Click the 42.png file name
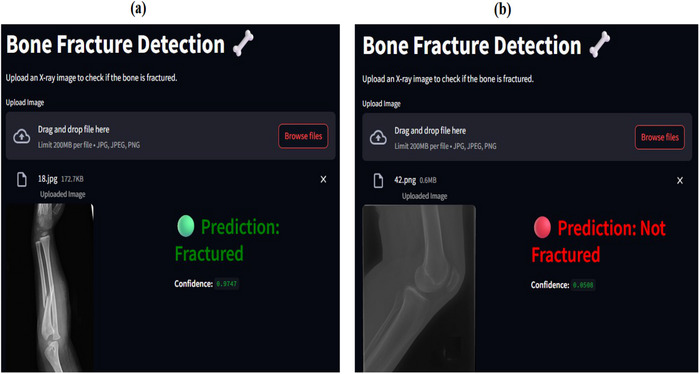The width and height of the screenshot is (700, 374). (x=405, y=180)
